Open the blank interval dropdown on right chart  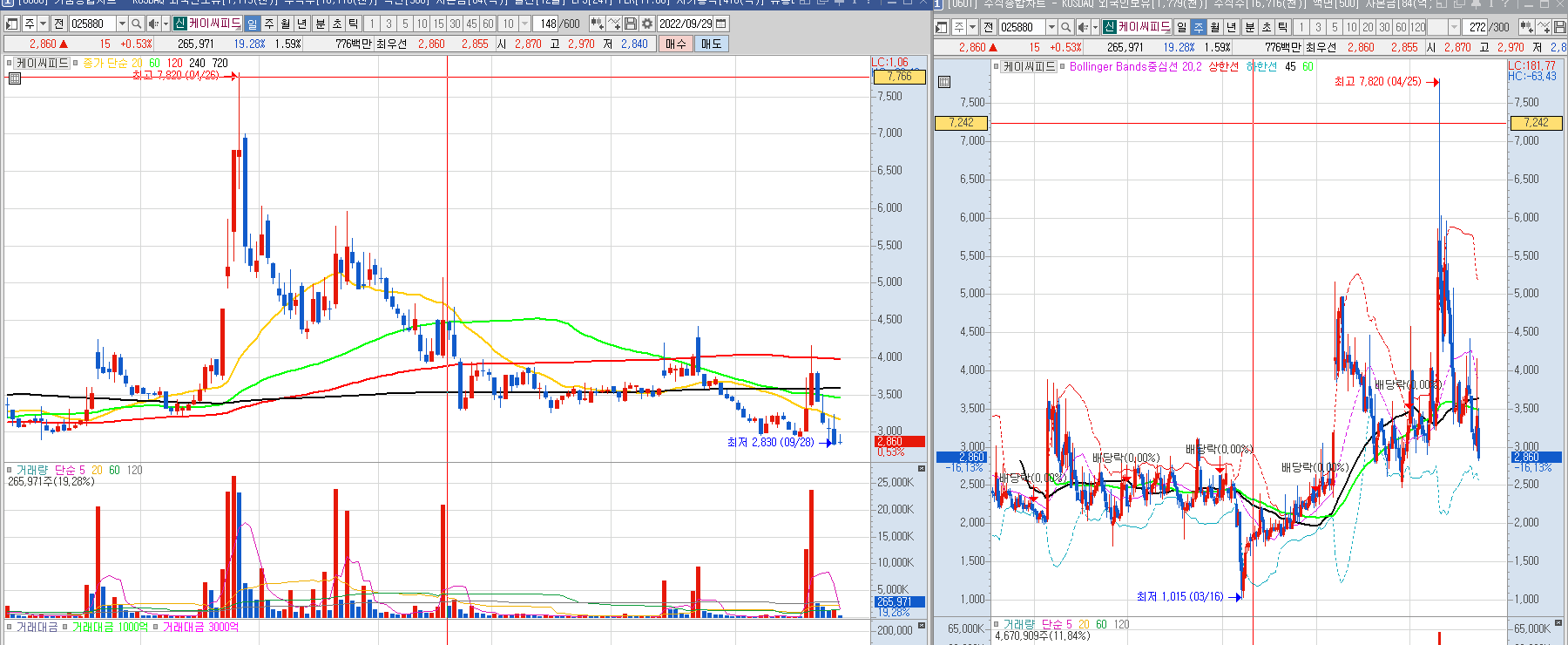(x=1454, y=27)
